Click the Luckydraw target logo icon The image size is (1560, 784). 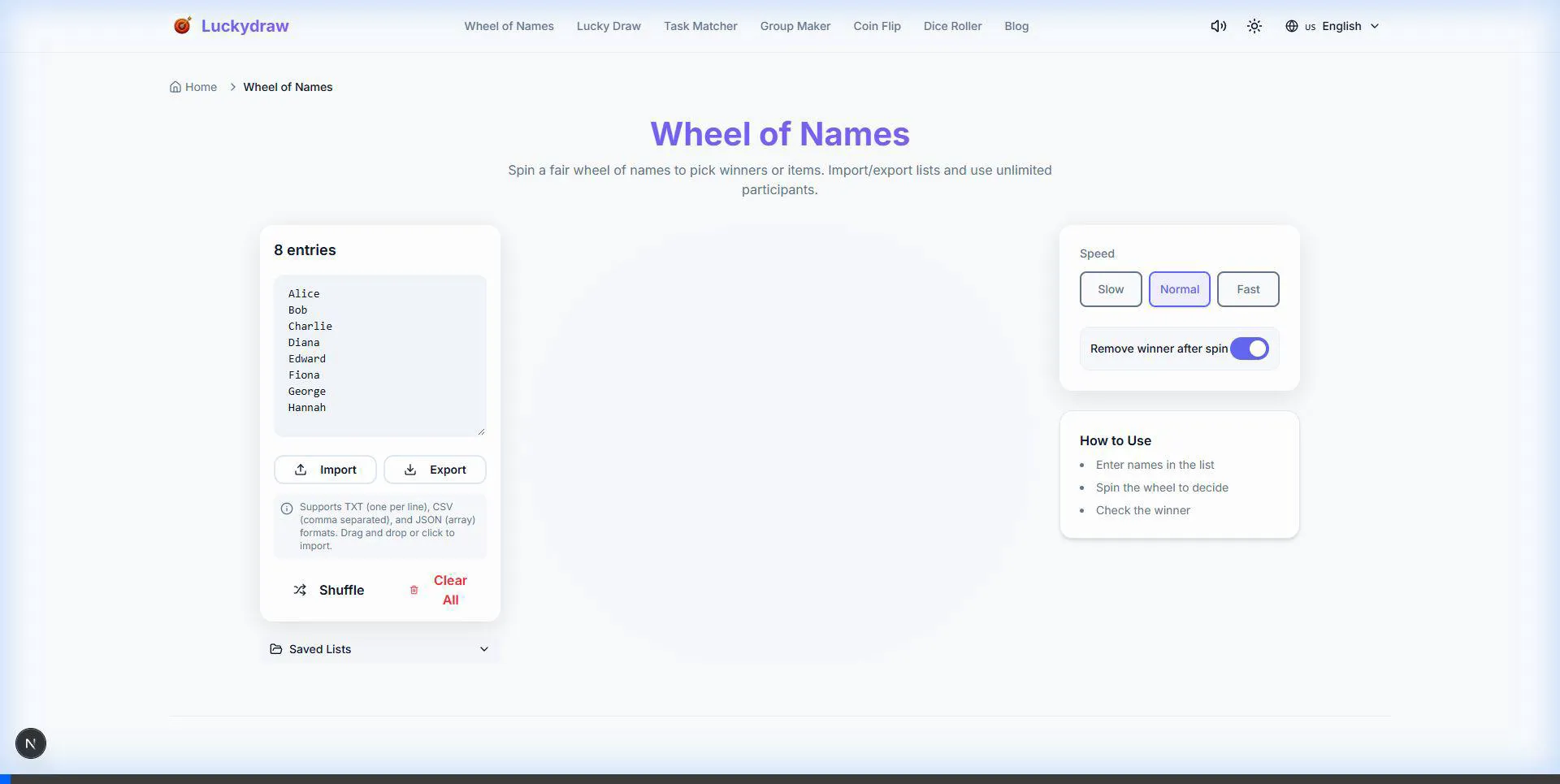coord(182,26)
